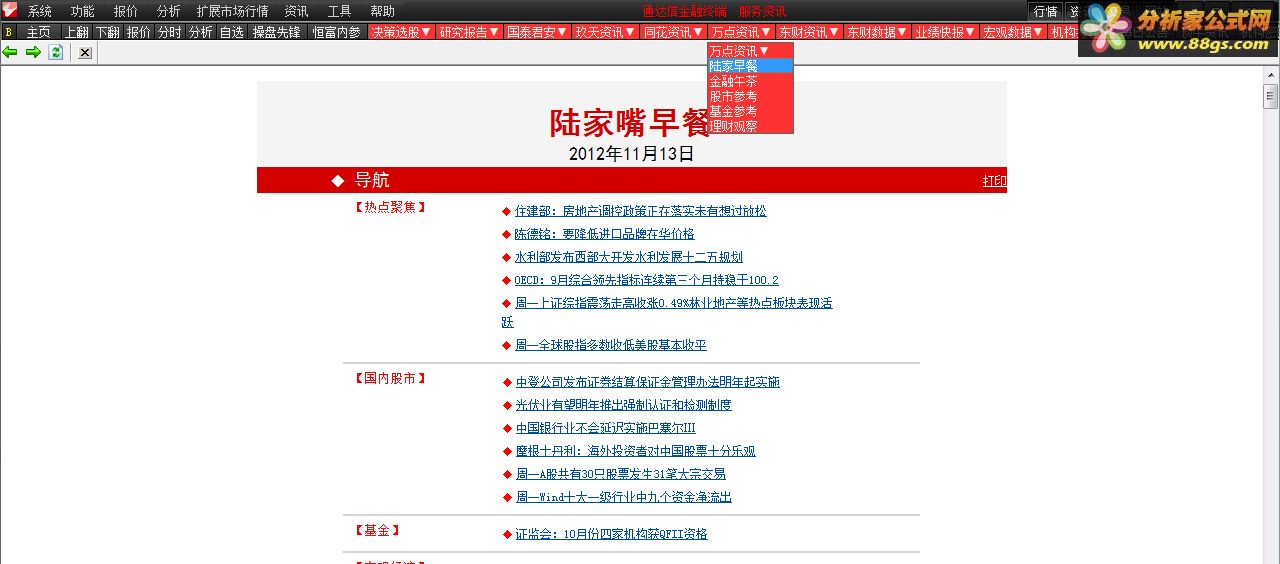Click the 【基金】 section heading
Screen dimensions: 1280x564
tap(377, 530)
